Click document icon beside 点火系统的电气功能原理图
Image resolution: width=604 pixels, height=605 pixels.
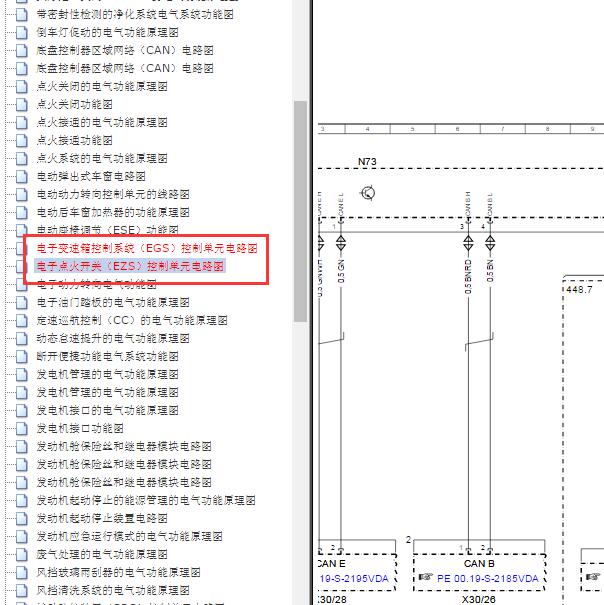[x=22, y=159]
